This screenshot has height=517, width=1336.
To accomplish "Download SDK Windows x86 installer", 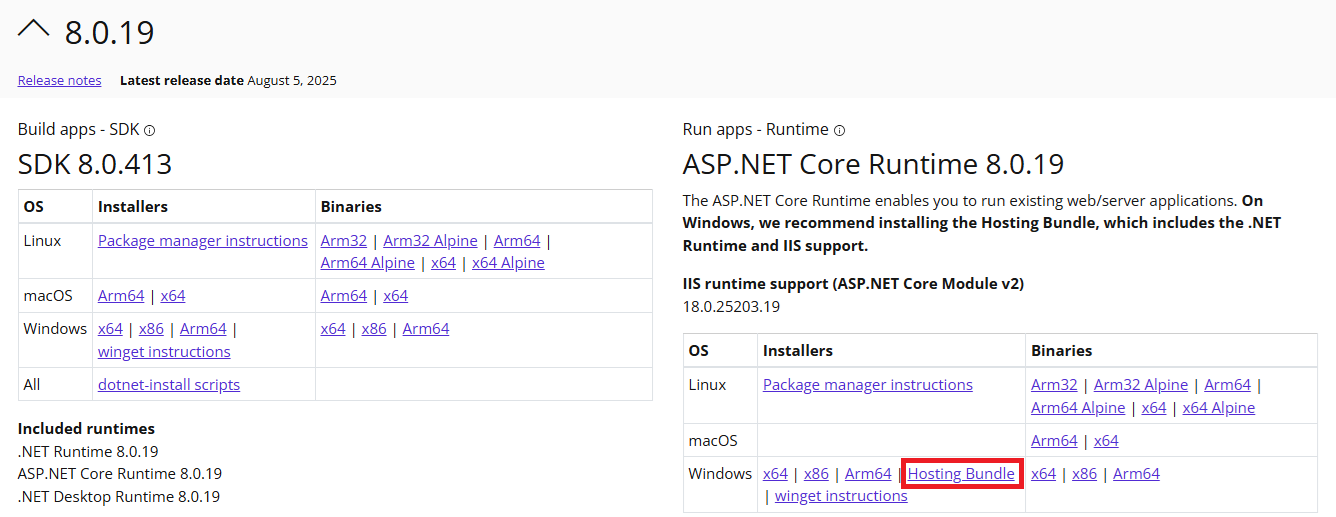I will (152, 329).
